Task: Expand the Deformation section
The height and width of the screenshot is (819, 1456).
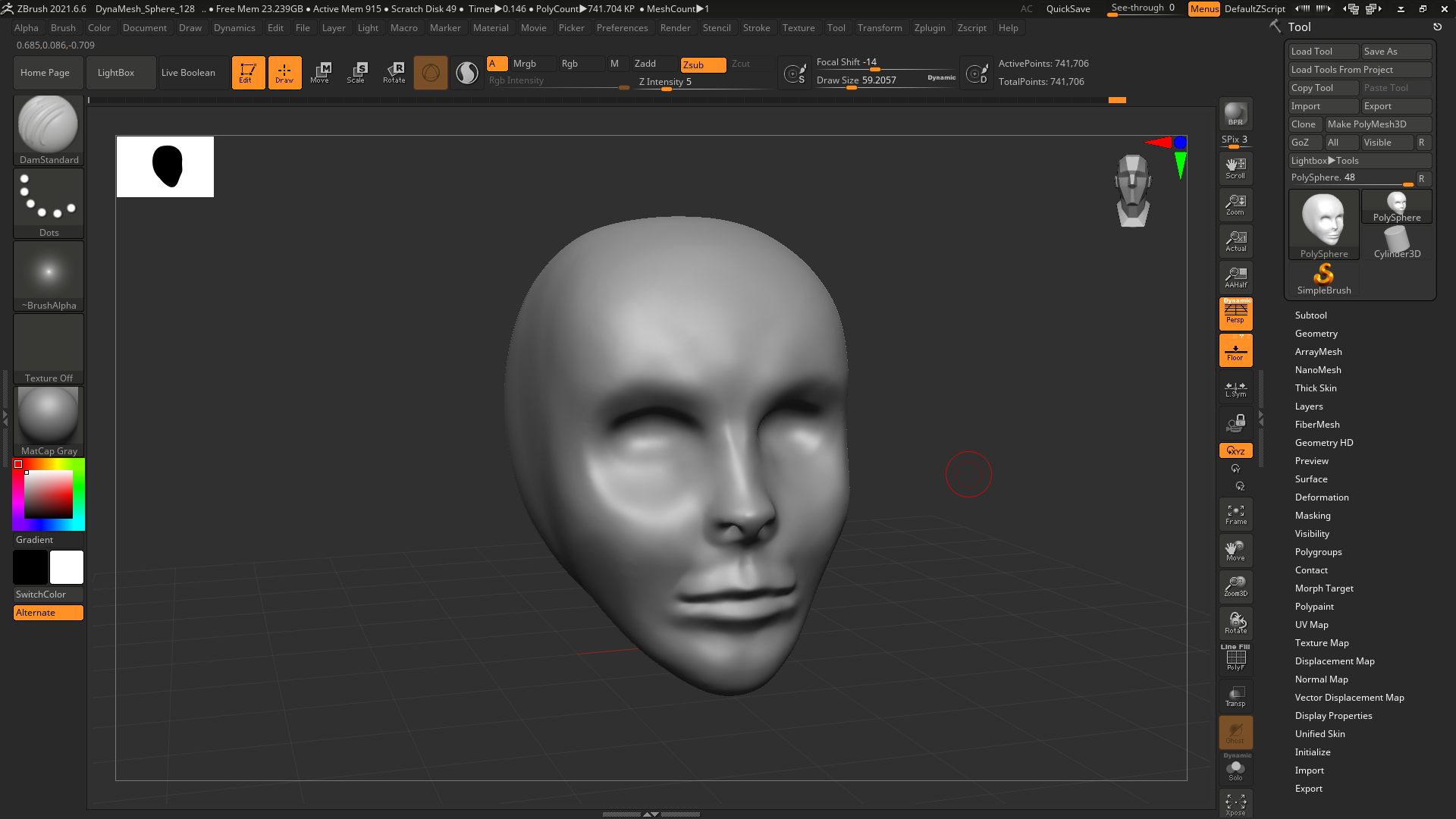Action: click(x=1321, y=497)
